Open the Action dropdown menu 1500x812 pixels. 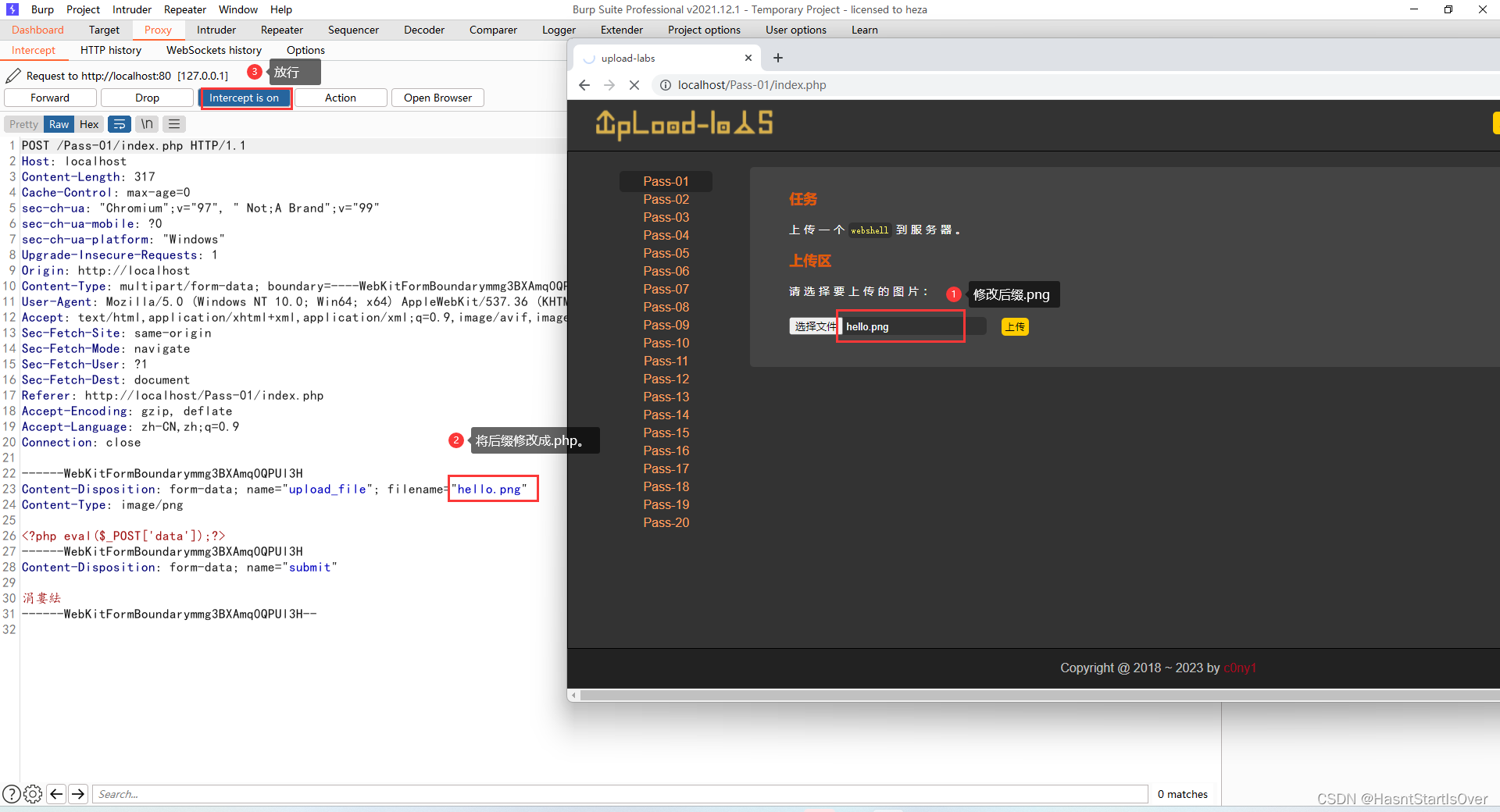[341, 98]
